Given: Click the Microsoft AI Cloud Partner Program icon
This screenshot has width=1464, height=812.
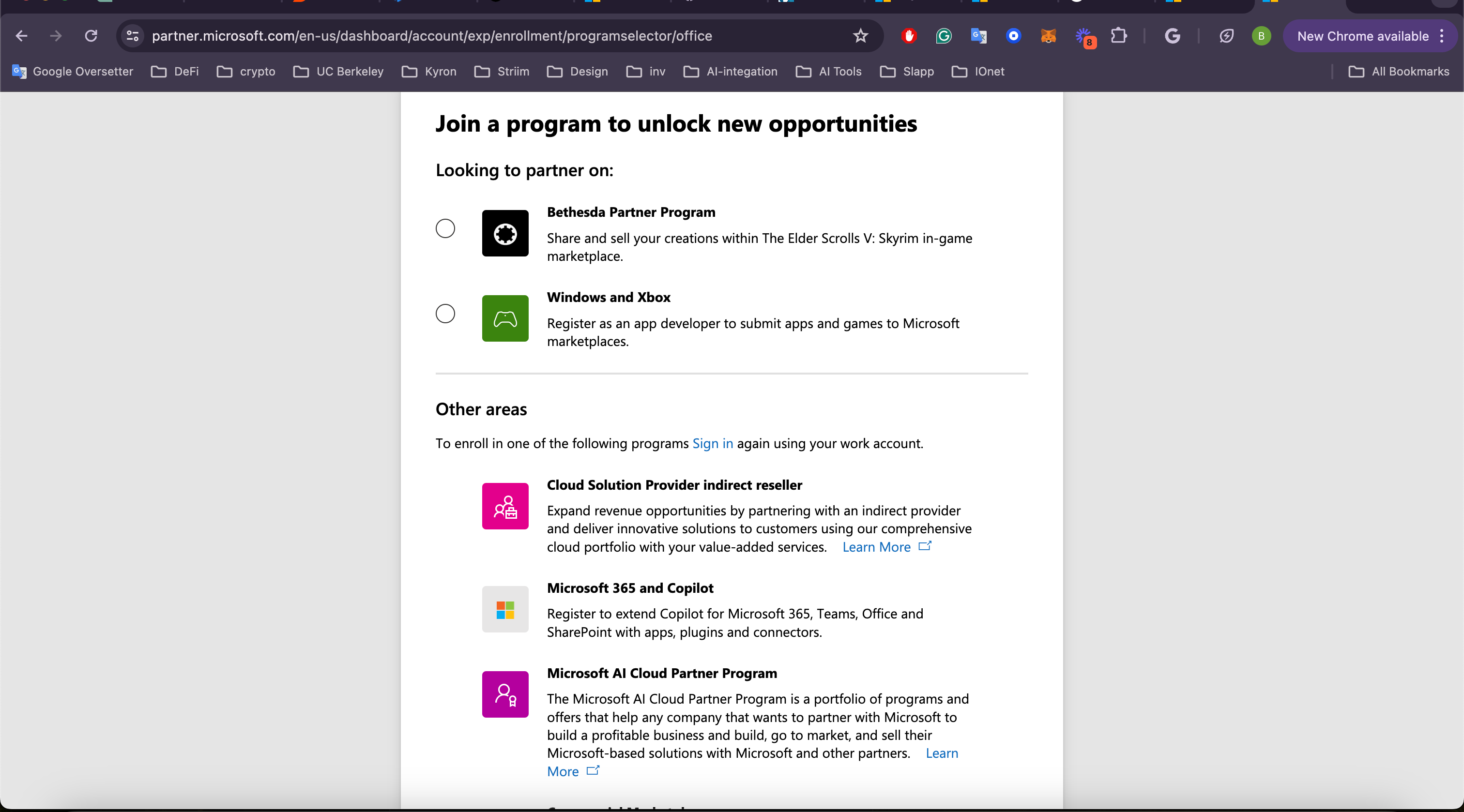Looking at the screenshot, I should pyautogui.click(x=504, y=694).
